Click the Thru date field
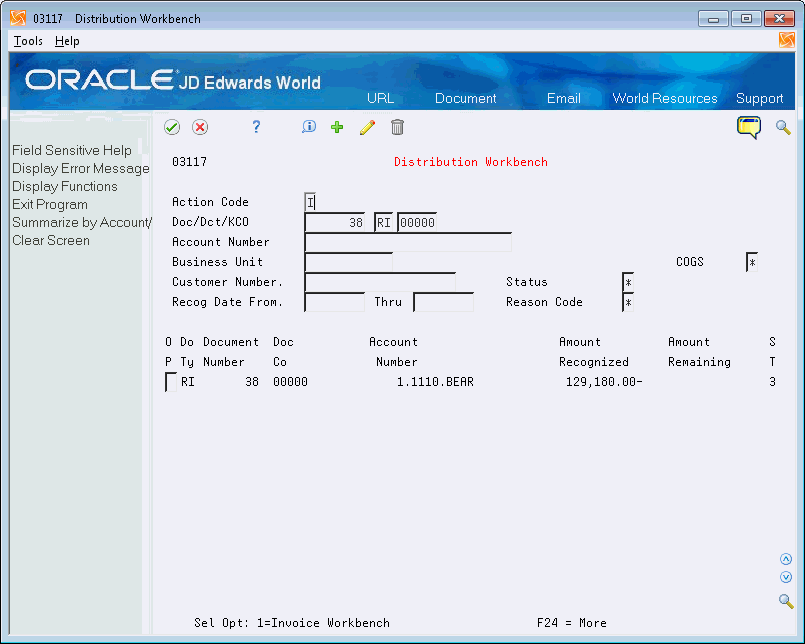805x644 pixels. 444,302
